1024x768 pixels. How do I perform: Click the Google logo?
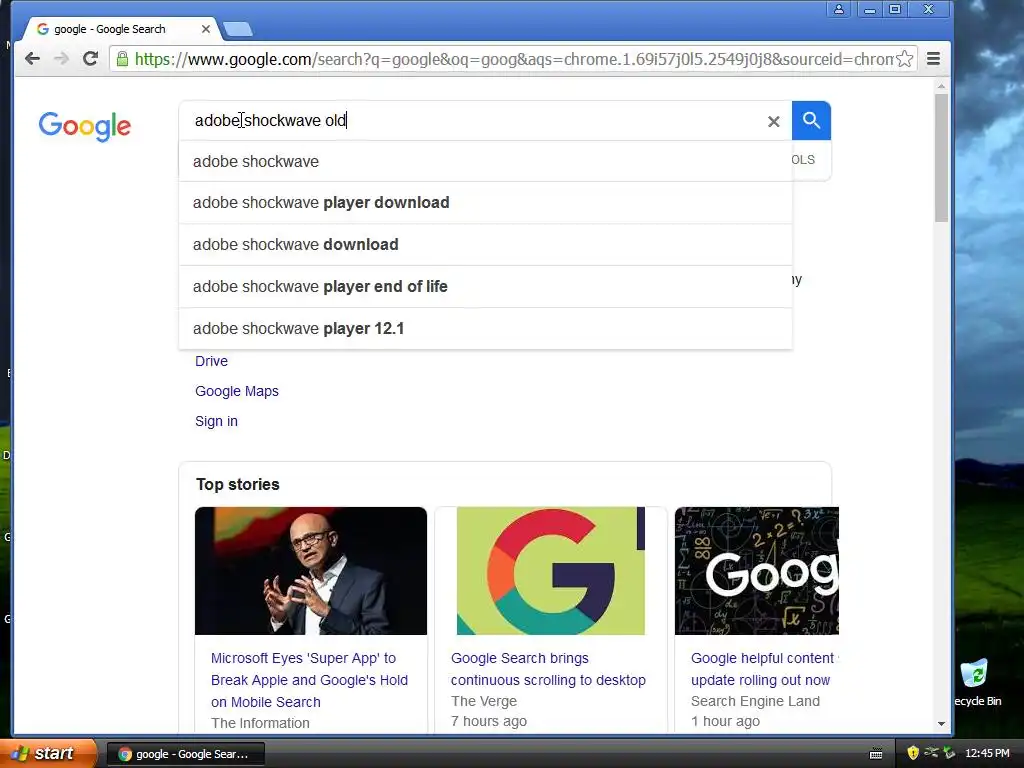(84, 125)
